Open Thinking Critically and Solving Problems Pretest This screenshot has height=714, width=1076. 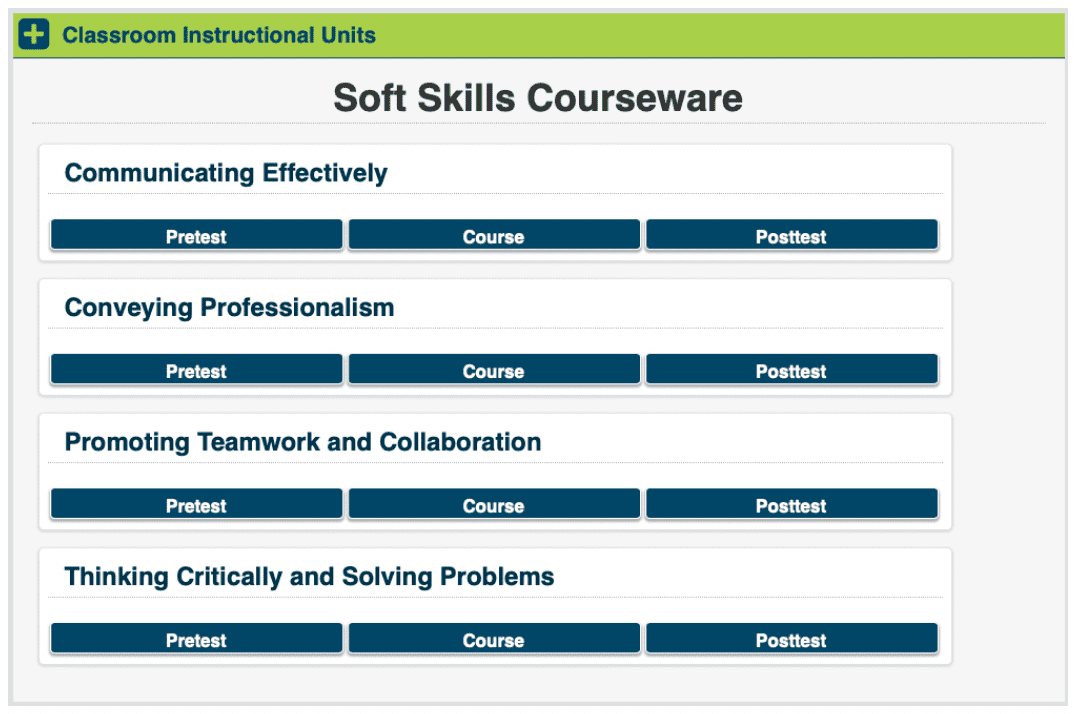point(196,639)
